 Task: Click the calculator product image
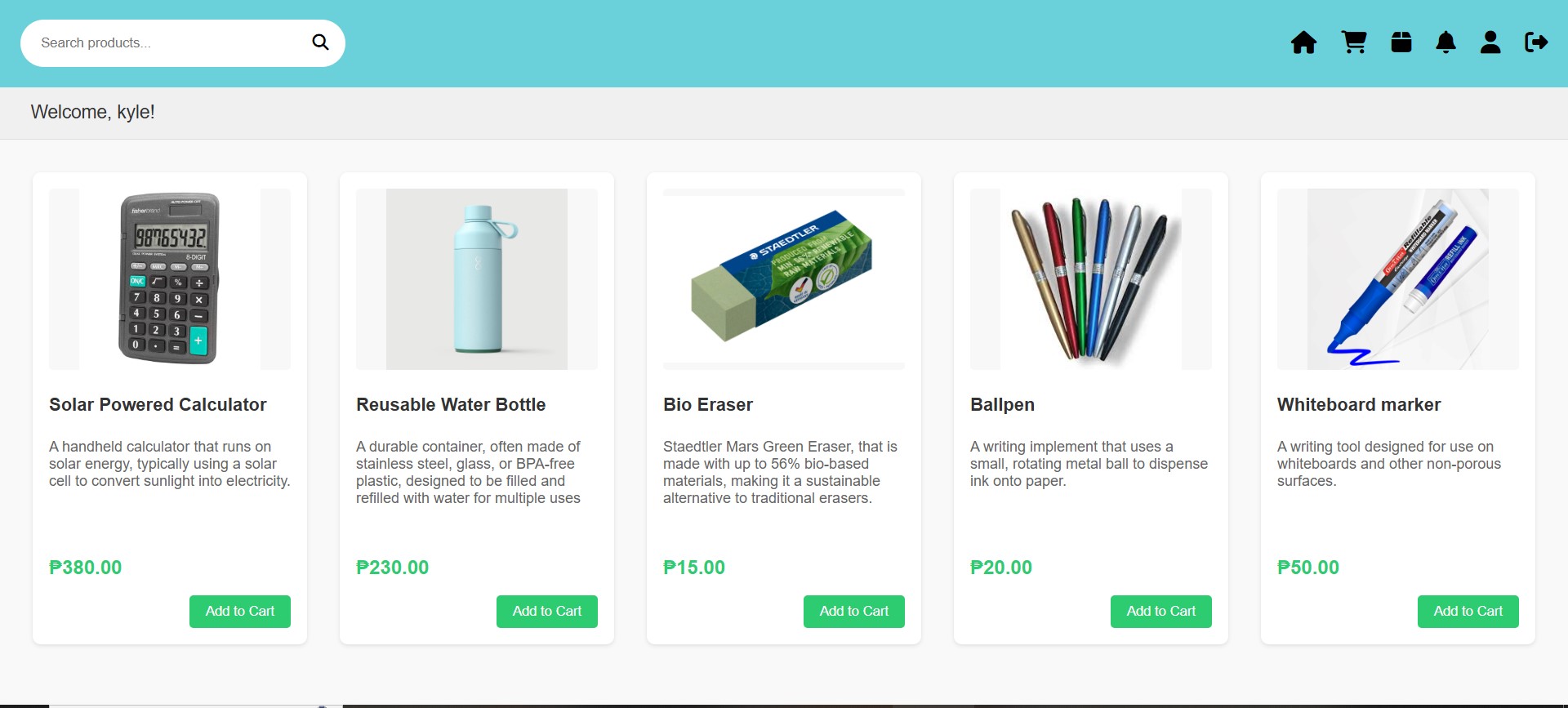click(x=170, y=279)
